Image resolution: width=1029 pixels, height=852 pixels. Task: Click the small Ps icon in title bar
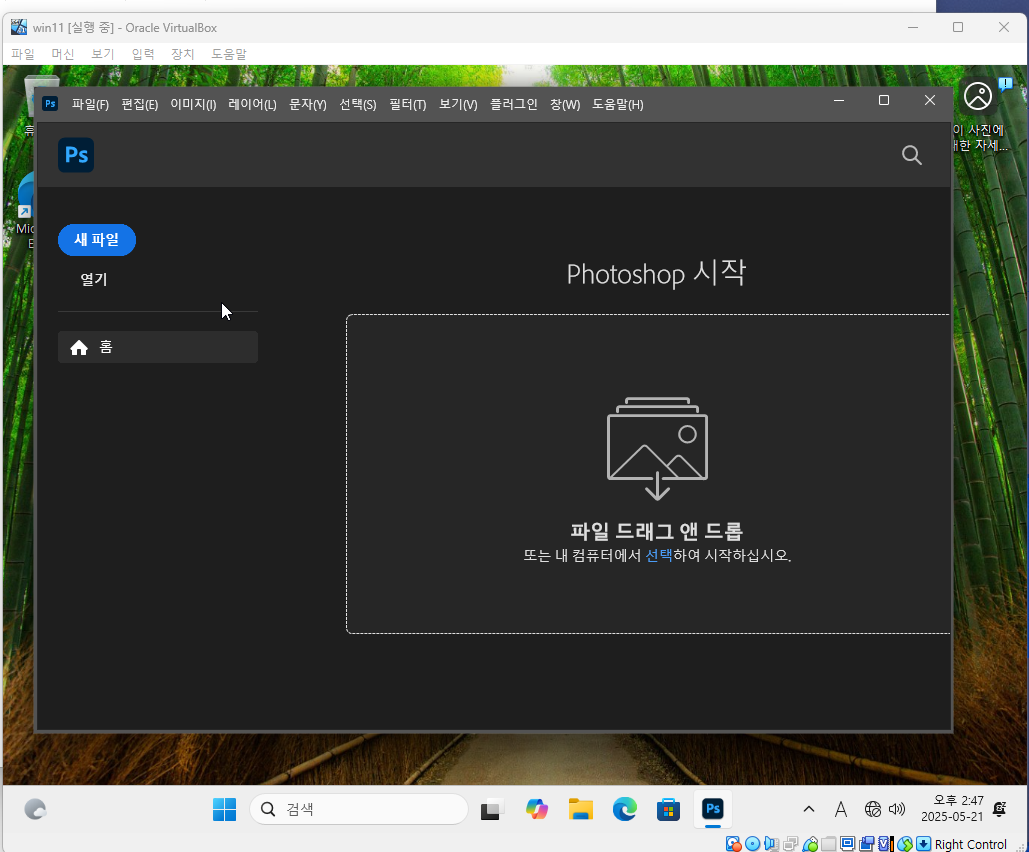pyautogui.click(x=50, y=104)
